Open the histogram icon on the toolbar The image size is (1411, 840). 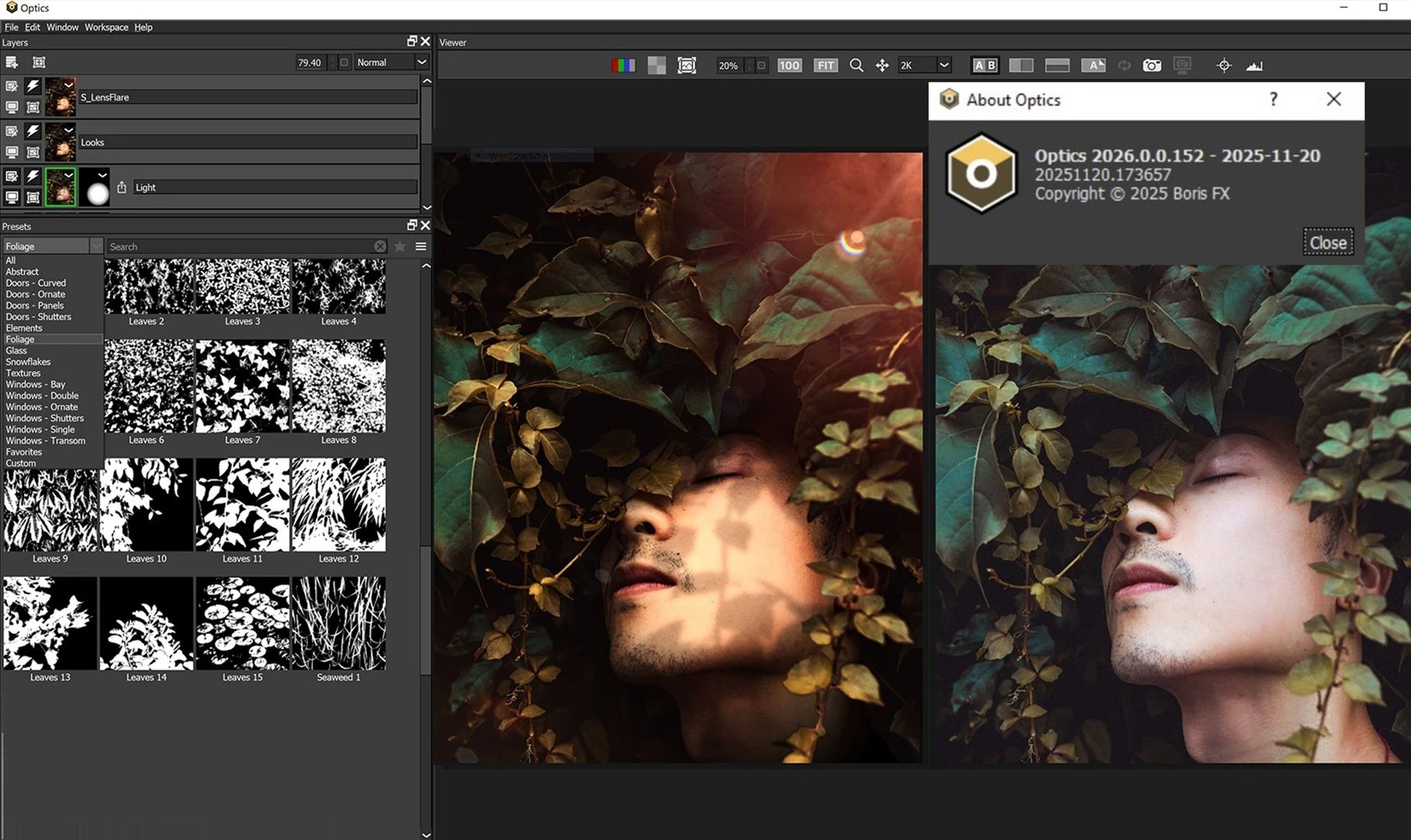click(1256, 65)
